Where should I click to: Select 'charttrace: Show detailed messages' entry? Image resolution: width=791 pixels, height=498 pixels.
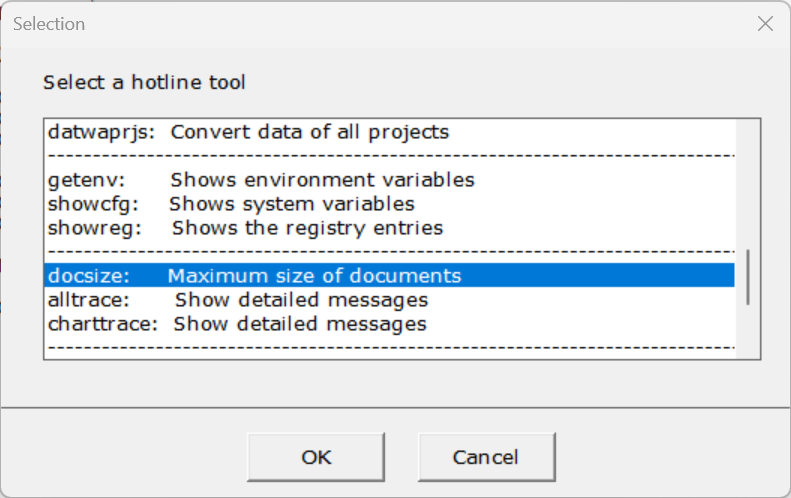point(389,324)
